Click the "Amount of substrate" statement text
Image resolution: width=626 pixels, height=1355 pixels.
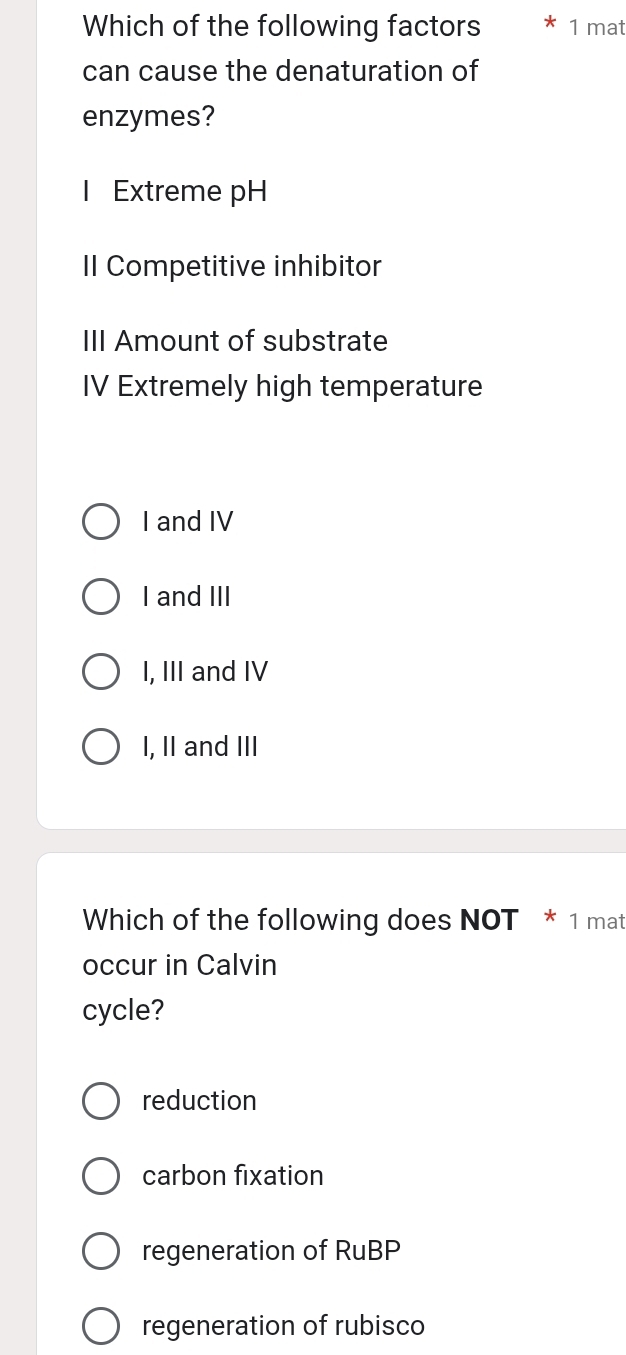234,341
